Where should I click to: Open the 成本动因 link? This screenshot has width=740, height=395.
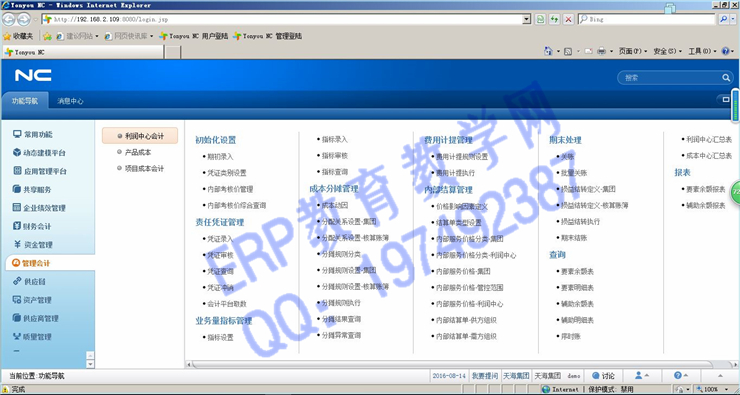[335, 205]
